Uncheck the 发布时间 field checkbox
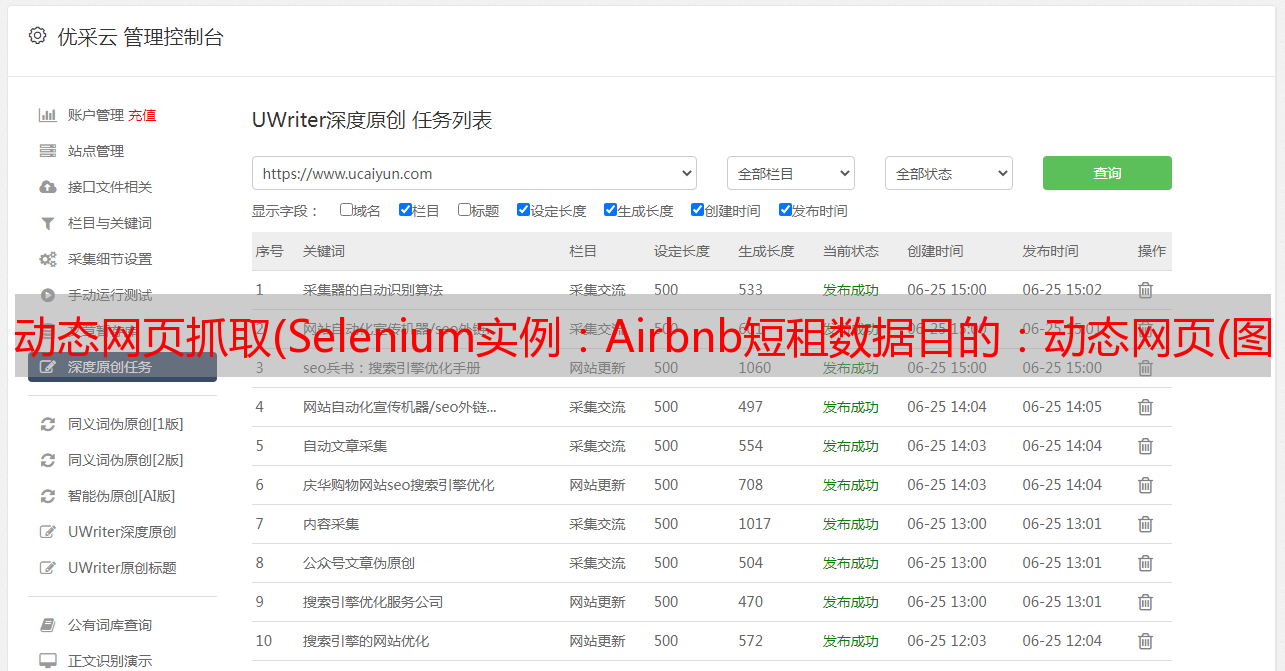Screen dimensions: 1285x671 (x=785, y=210)
